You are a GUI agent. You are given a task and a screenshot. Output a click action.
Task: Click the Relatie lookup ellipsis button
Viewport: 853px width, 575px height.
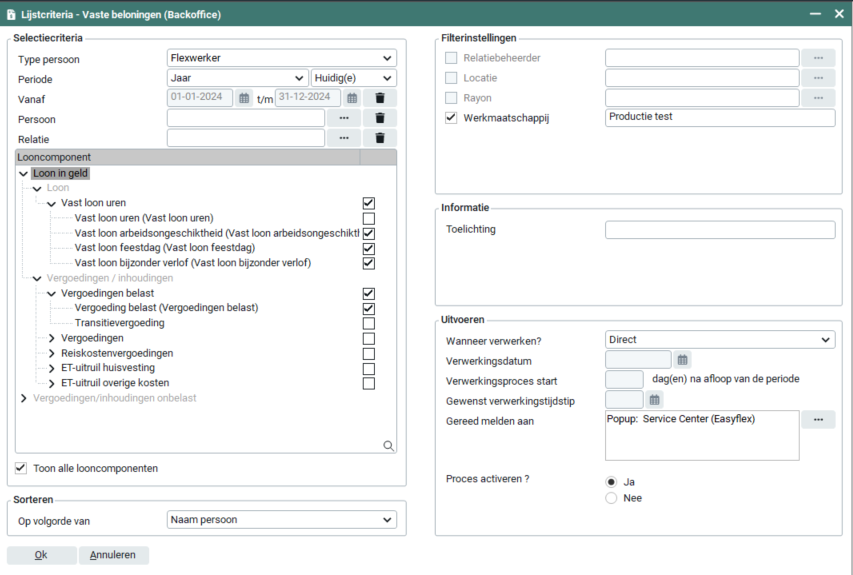pos(344,138)
